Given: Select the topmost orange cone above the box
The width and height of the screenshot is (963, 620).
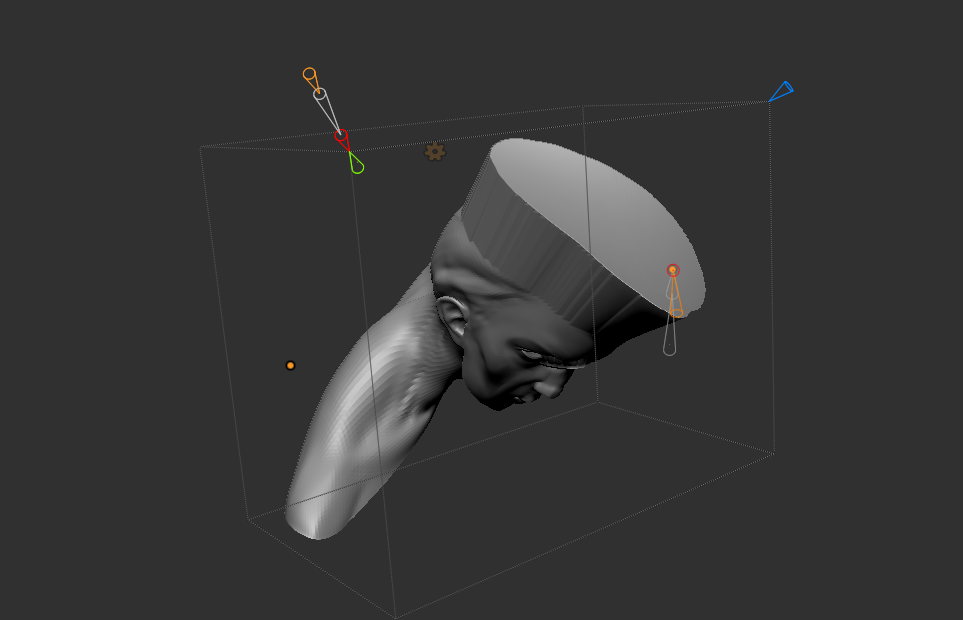Looking at the screenshot, I should coord(311,80).
